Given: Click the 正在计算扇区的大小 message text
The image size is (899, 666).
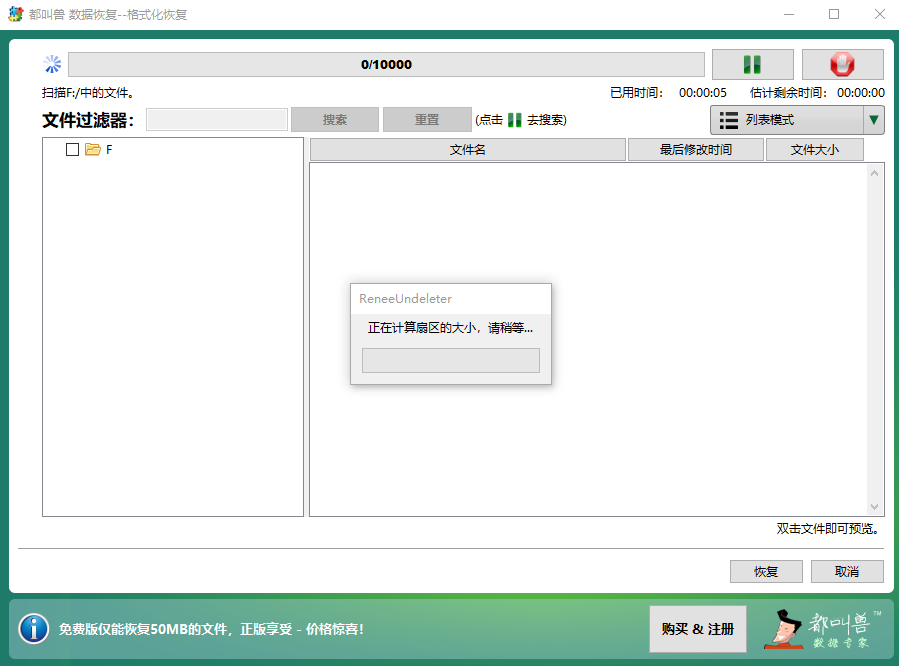Looking at the screenshot, I should [450, 328].
